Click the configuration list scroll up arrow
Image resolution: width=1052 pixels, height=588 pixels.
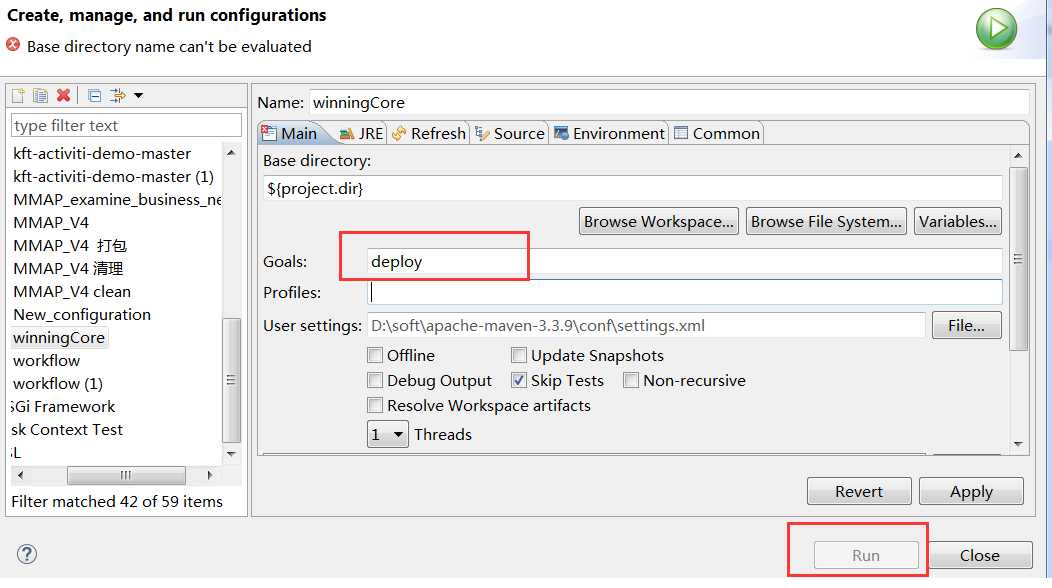tap(231, 153)
